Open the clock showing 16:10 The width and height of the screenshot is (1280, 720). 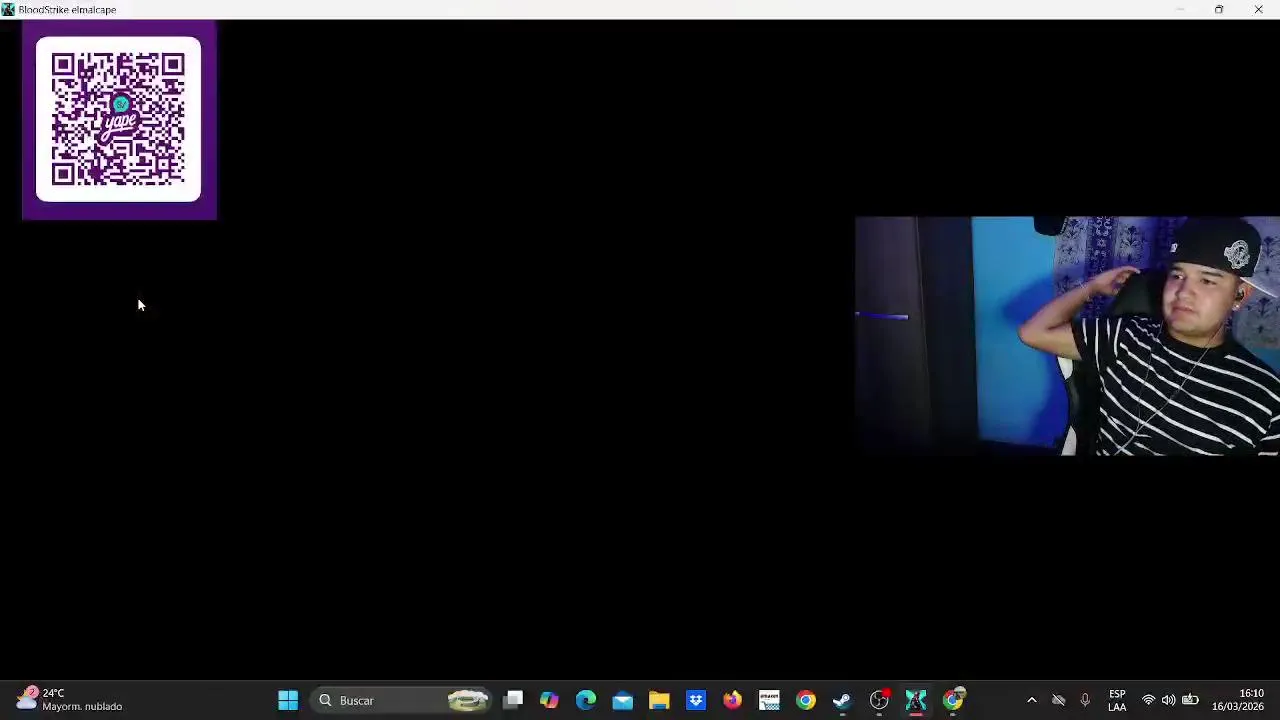(1238, 700)
